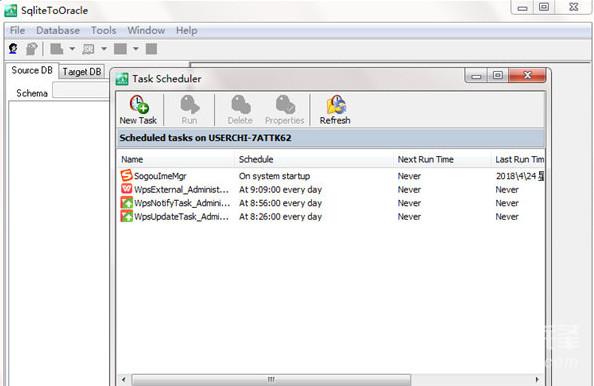Click 'At 9:09:00 every day' cell
Viewport: 594px width, 386px height.
click(280, 189)
